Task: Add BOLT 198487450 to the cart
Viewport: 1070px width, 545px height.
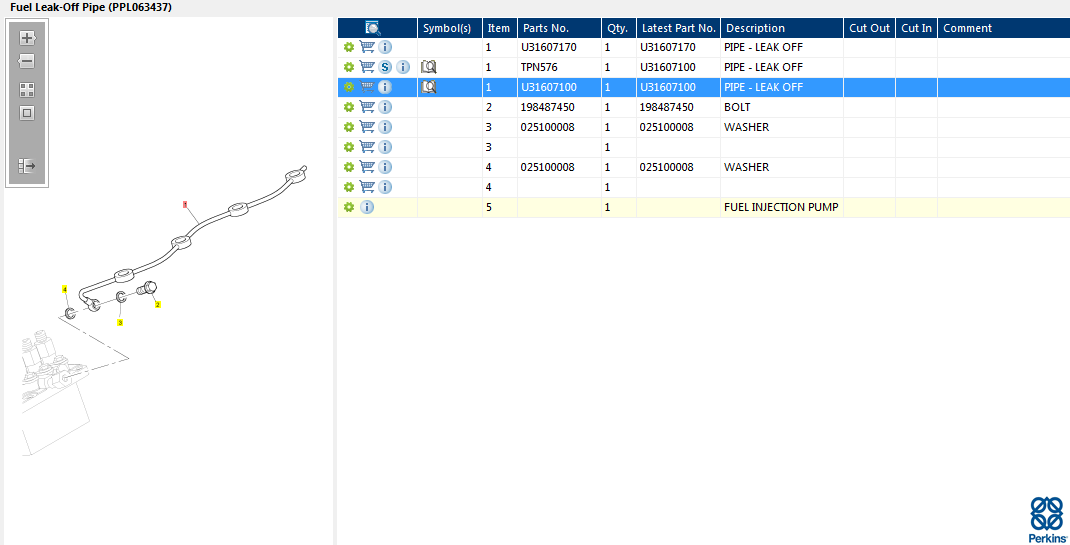Action: pyautogui.click(x=367, y=107)
